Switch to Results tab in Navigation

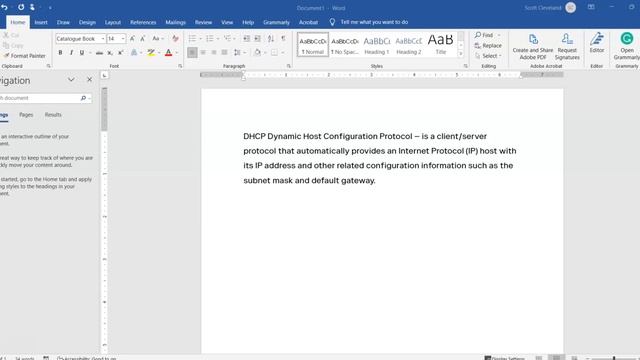pyautogui.click(x=53, y=115)
